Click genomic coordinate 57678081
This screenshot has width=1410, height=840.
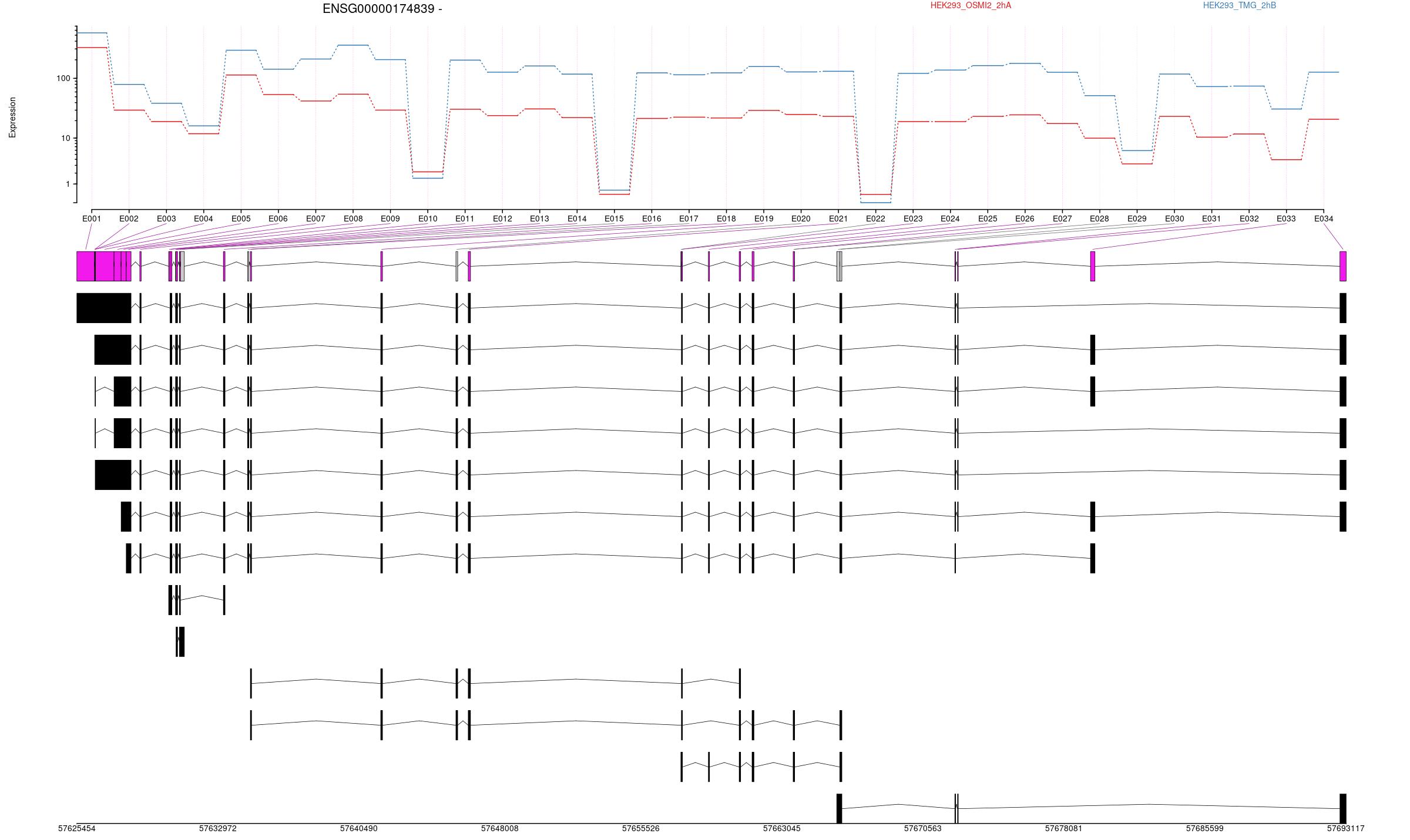[x=1063, y=828]
